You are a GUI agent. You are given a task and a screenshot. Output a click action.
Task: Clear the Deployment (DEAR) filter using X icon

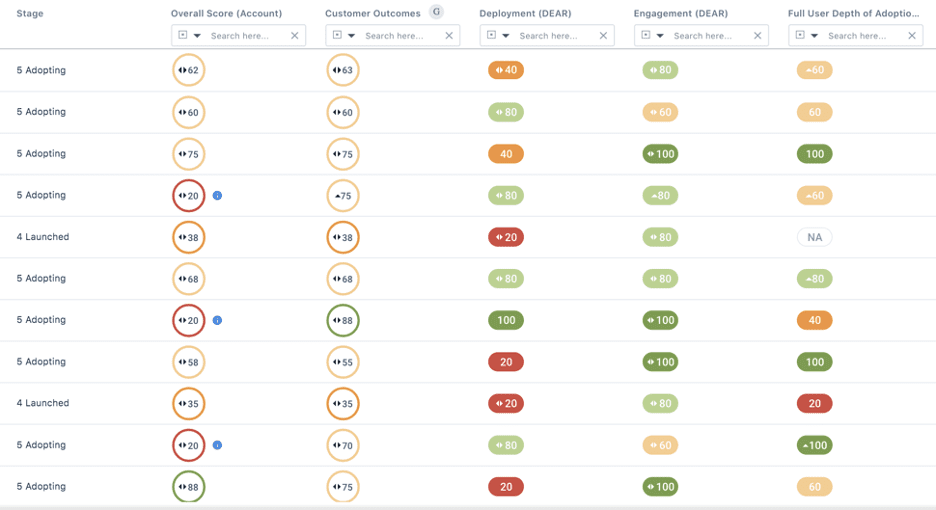pyautogui.click(x=603, y=36)
